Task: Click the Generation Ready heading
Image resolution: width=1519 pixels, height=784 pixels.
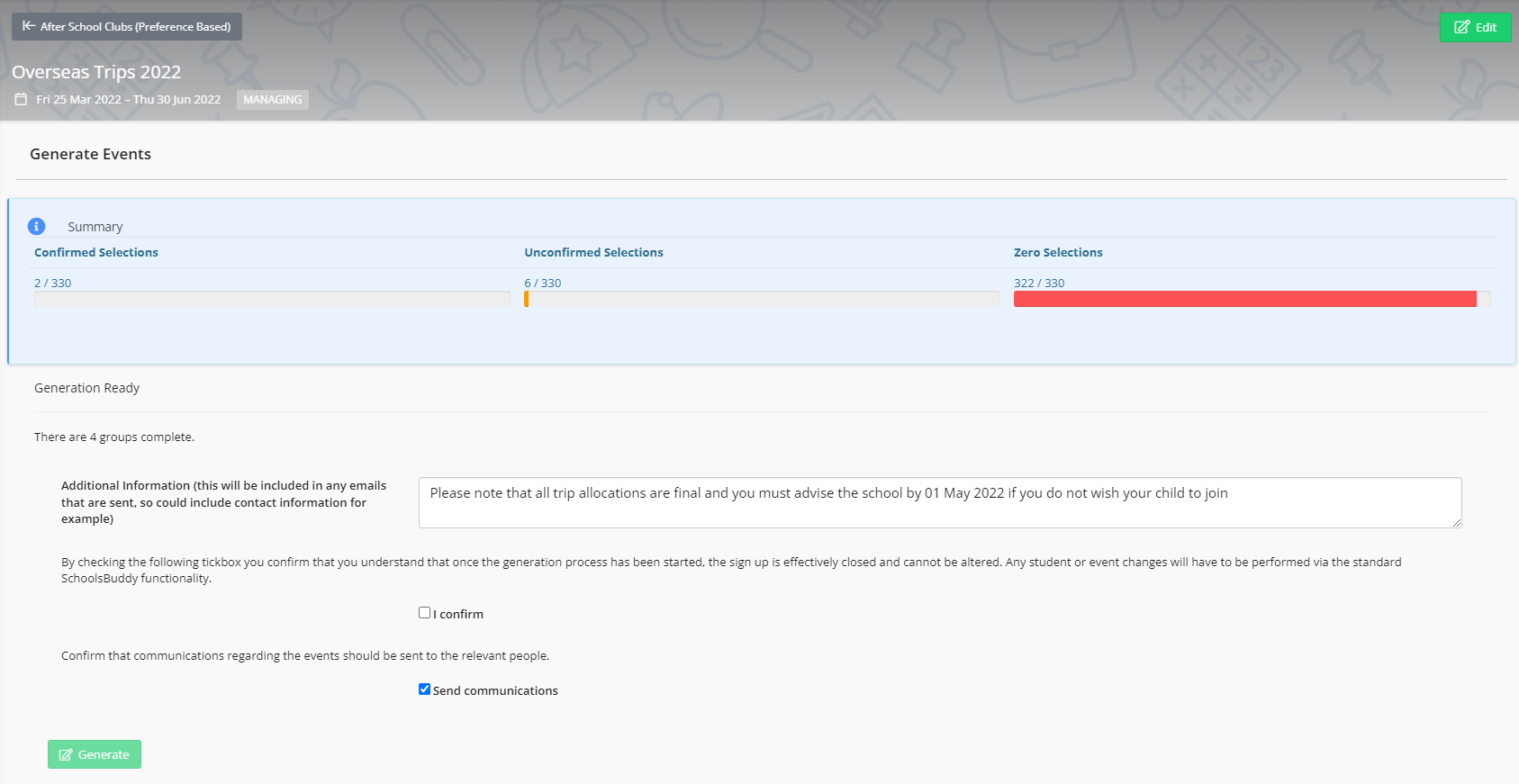Action: (86, 388)
